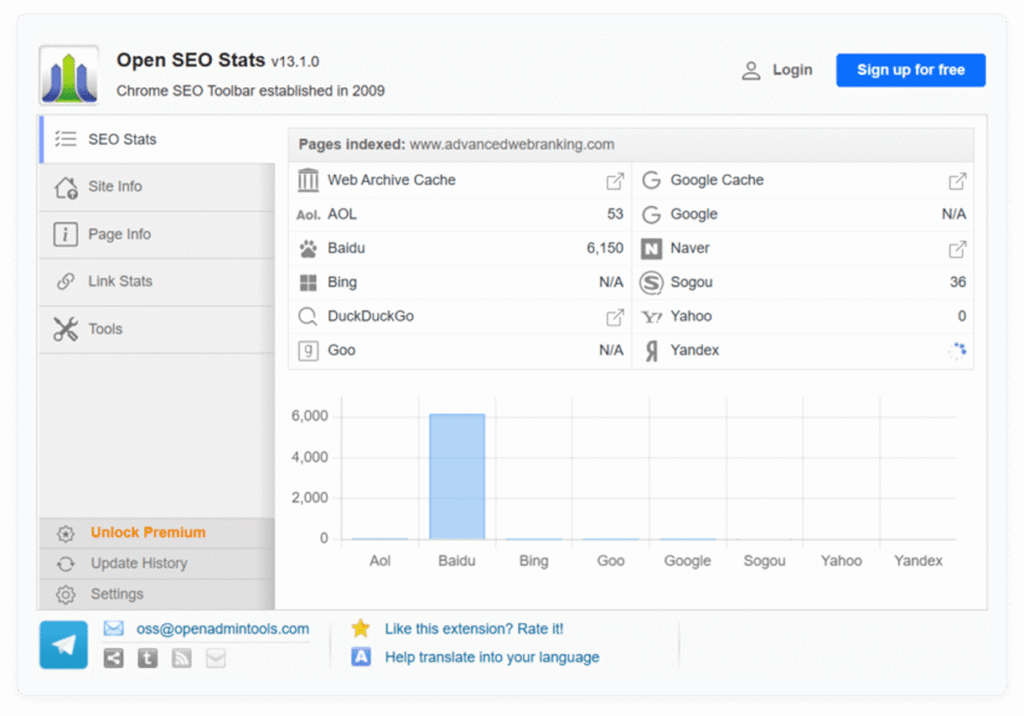Click the Bing windows icon
Image resolution: width=1024 pixels, height=716 pixels.
click(x=308, y=282)
